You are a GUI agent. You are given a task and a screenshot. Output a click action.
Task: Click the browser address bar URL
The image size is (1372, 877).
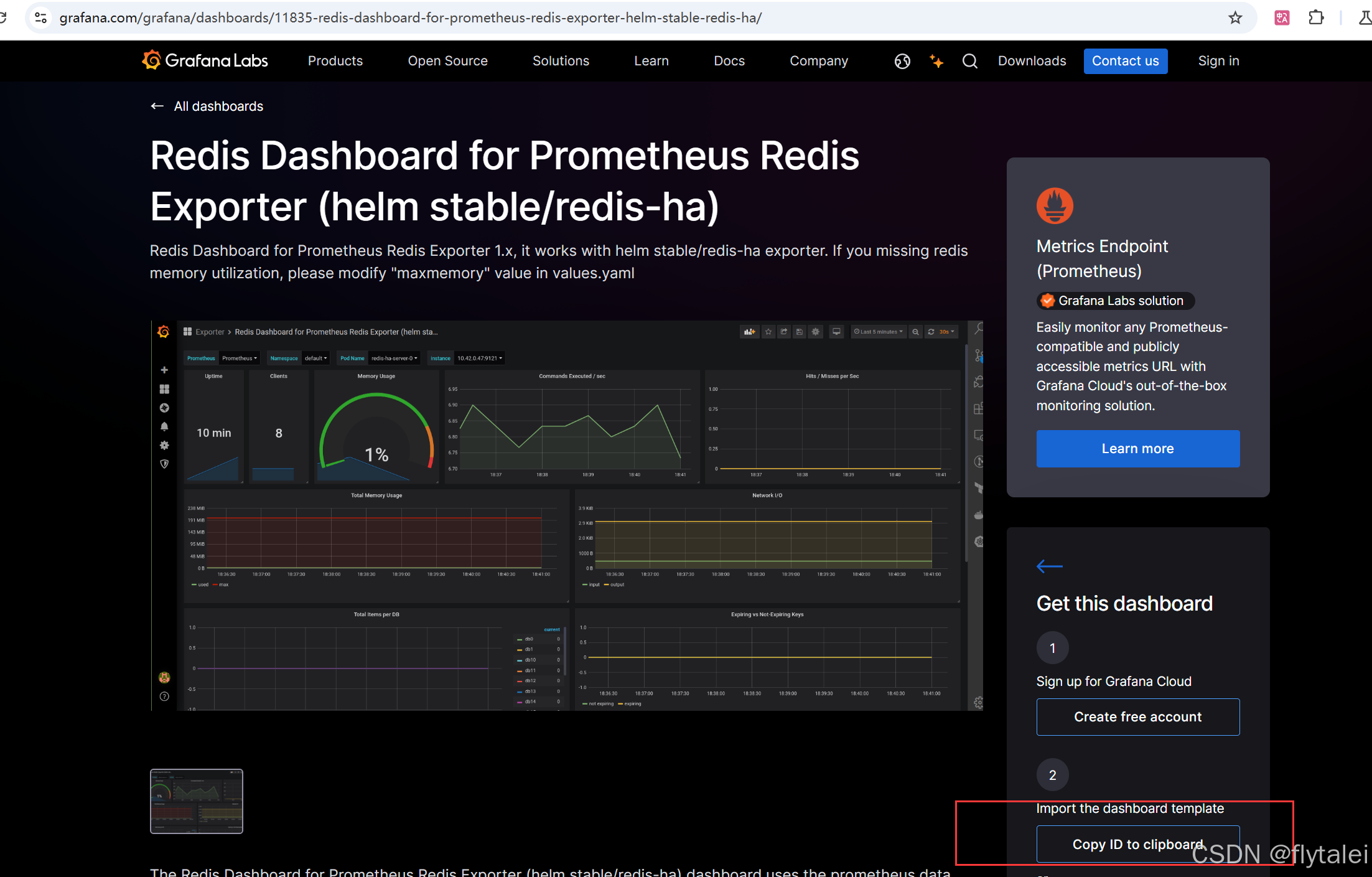(x=411, y=17)
